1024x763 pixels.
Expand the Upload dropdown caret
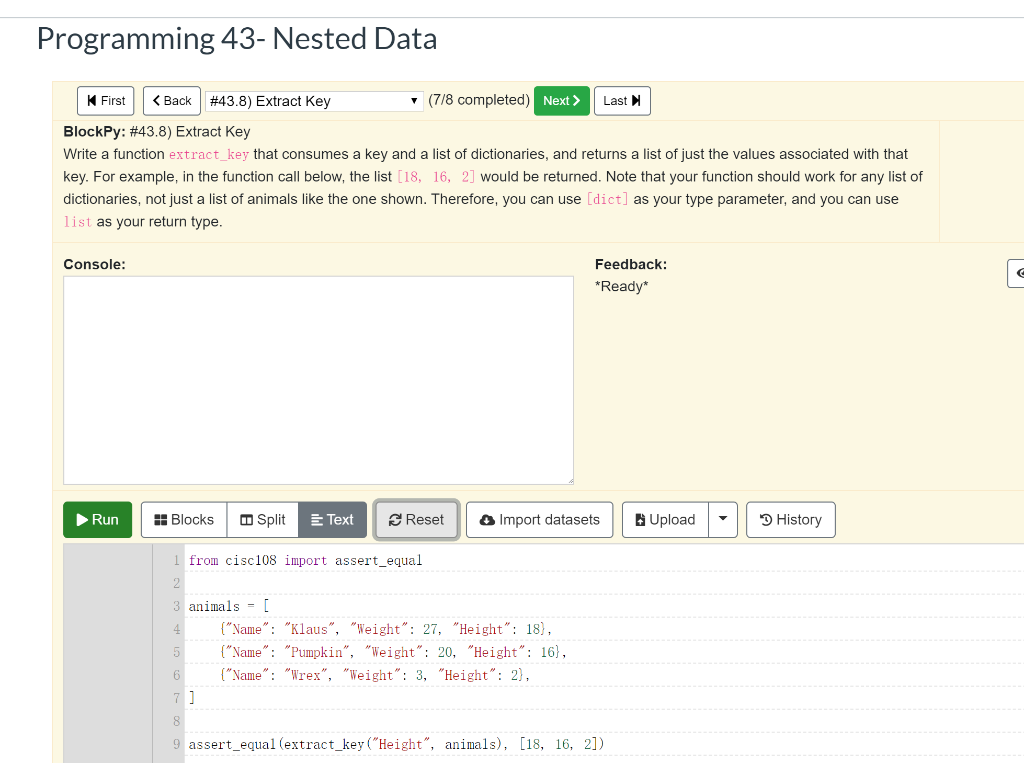[x=723, y=519]
